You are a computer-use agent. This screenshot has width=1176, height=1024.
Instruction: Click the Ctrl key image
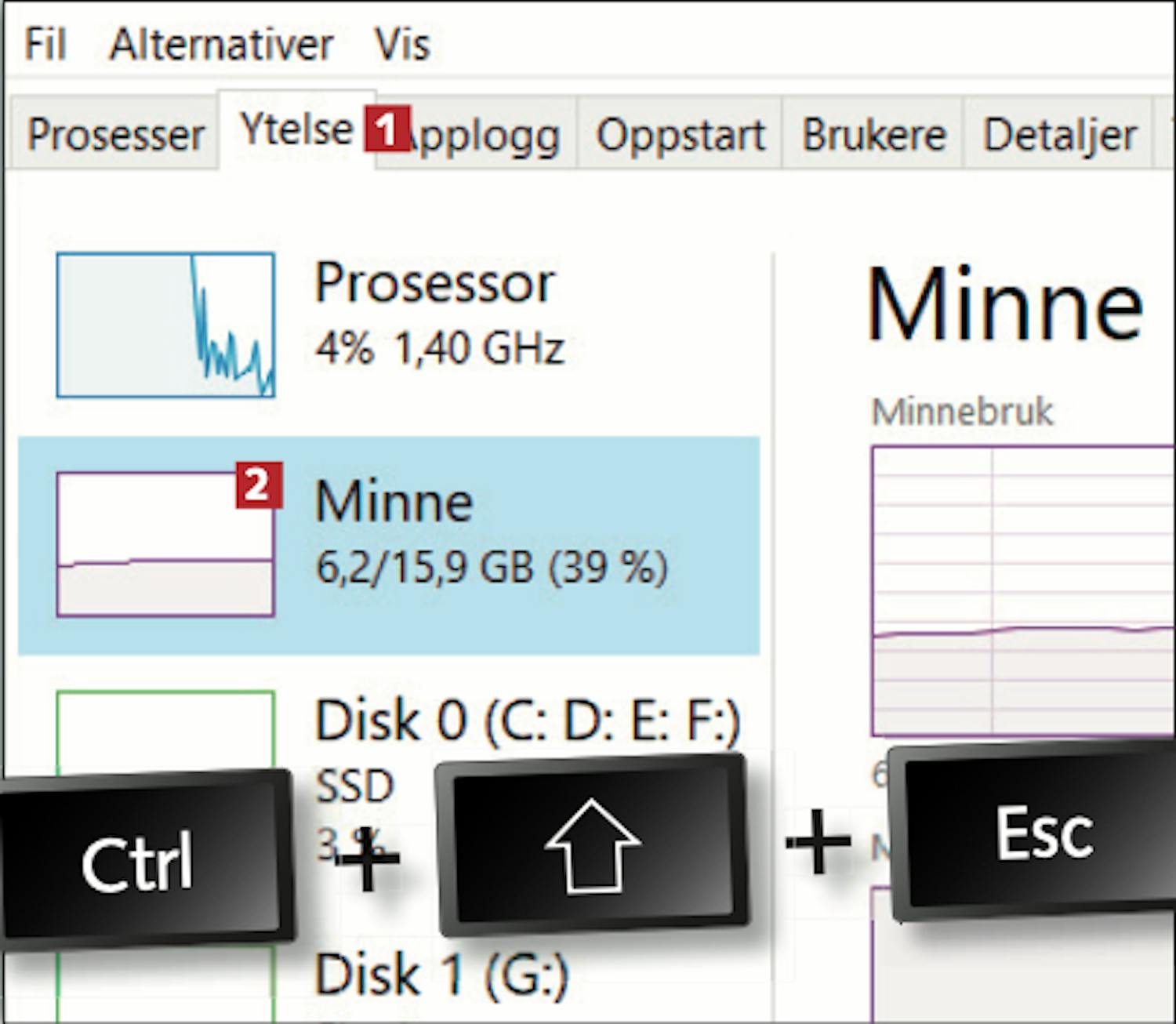(140, 861)
